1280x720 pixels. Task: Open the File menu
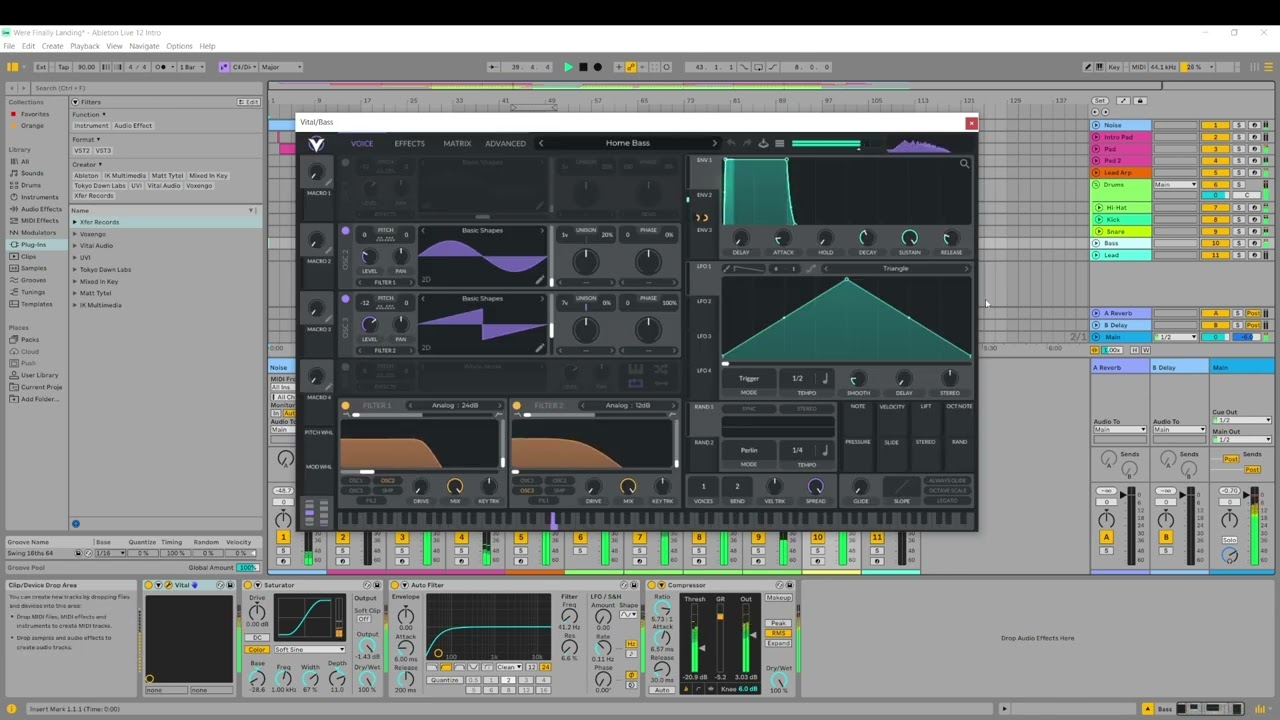click(9, 46)
